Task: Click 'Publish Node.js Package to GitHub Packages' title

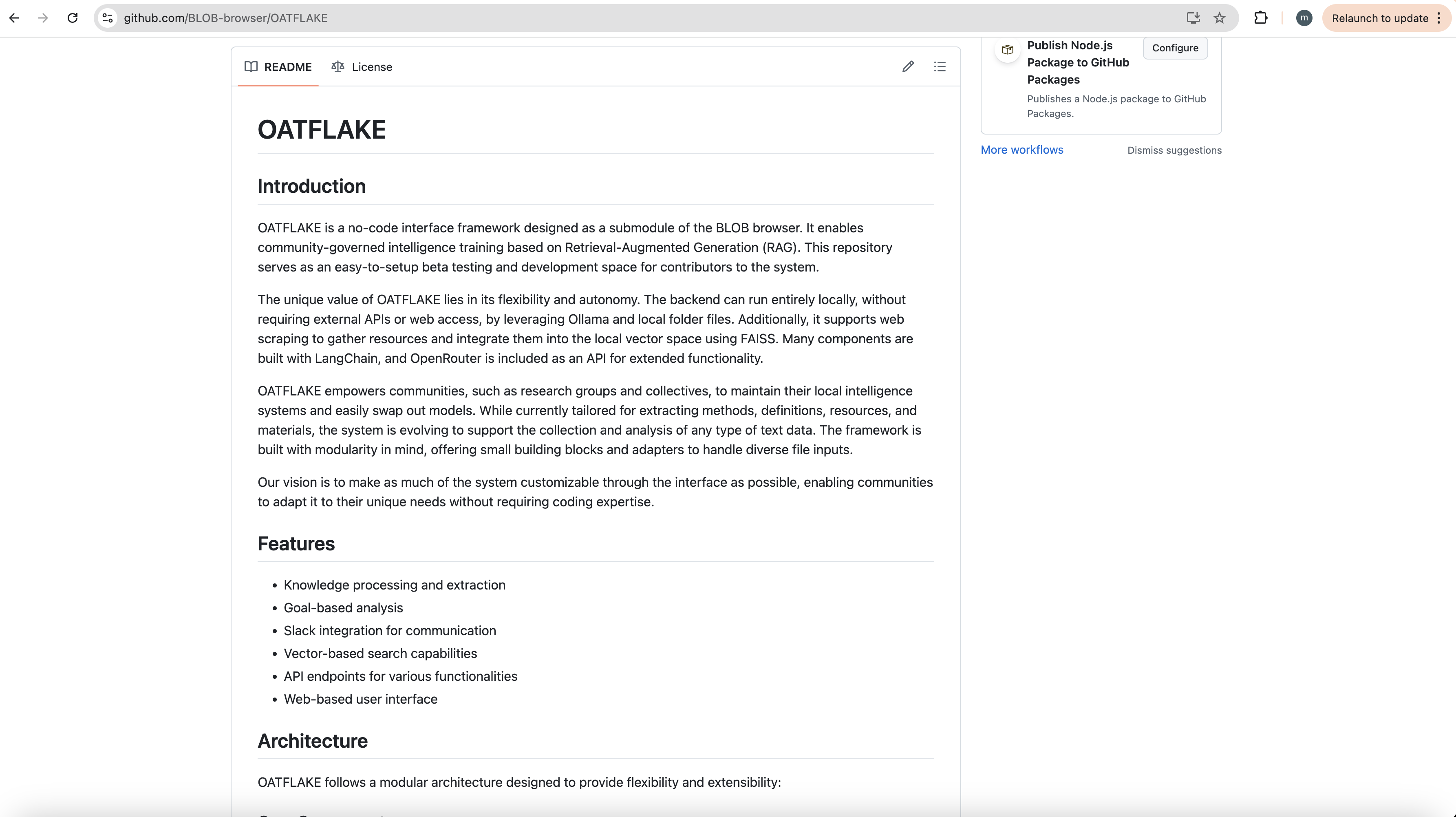Action: 1078,62
